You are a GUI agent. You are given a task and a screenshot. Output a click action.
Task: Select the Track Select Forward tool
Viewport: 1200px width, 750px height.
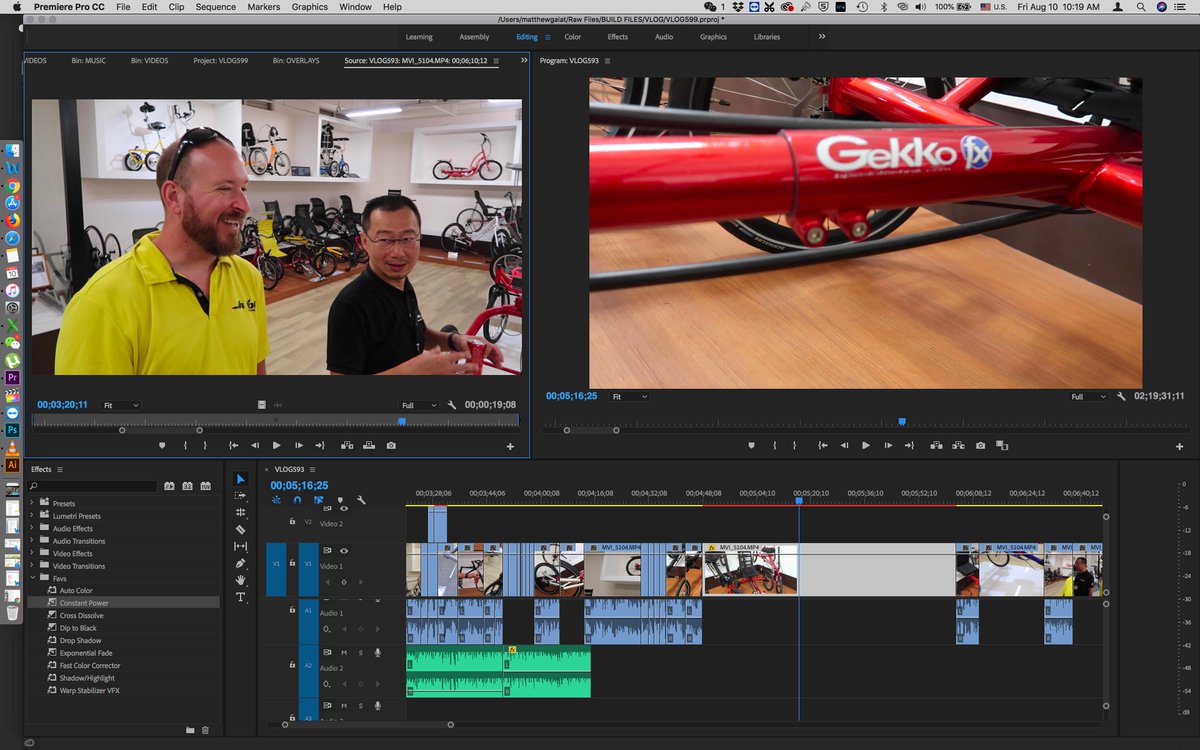point(241,495)
